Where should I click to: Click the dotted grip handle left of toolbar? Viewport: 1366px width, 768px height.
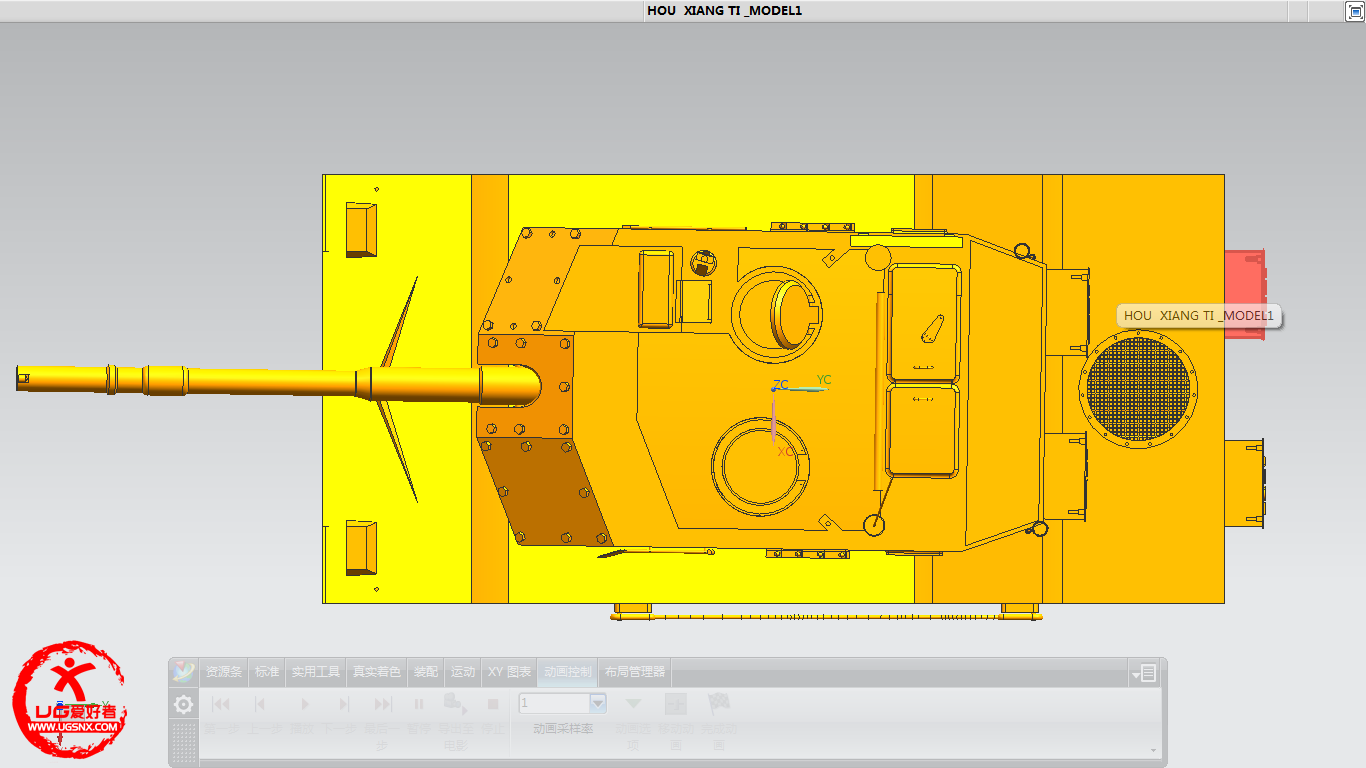click(184, 743)
